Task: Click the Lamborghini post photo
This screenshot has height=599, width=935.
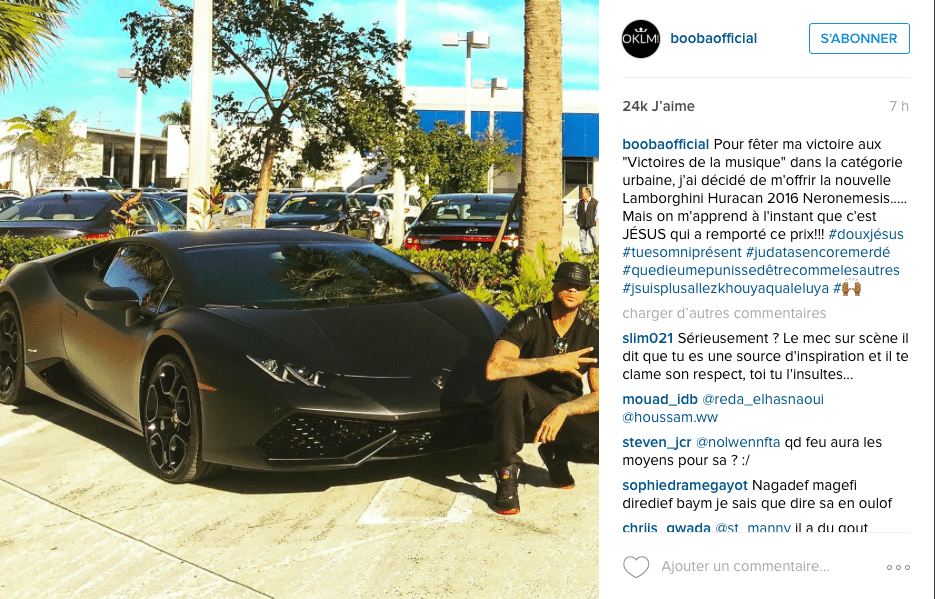Action: (x=299, y=299)
